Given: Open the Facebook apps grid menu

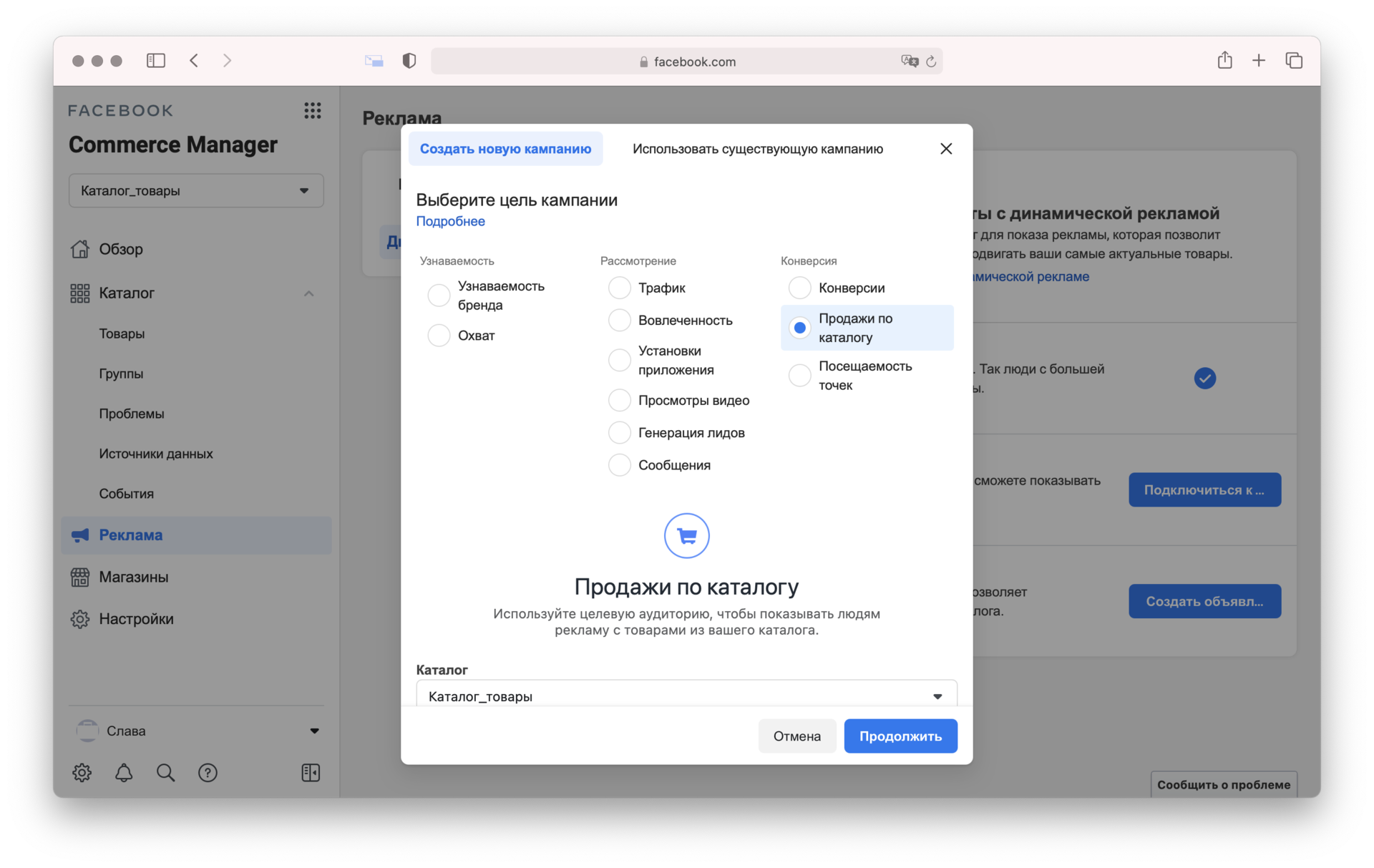Looking at the screenshot, I should (x=312, y=110).
